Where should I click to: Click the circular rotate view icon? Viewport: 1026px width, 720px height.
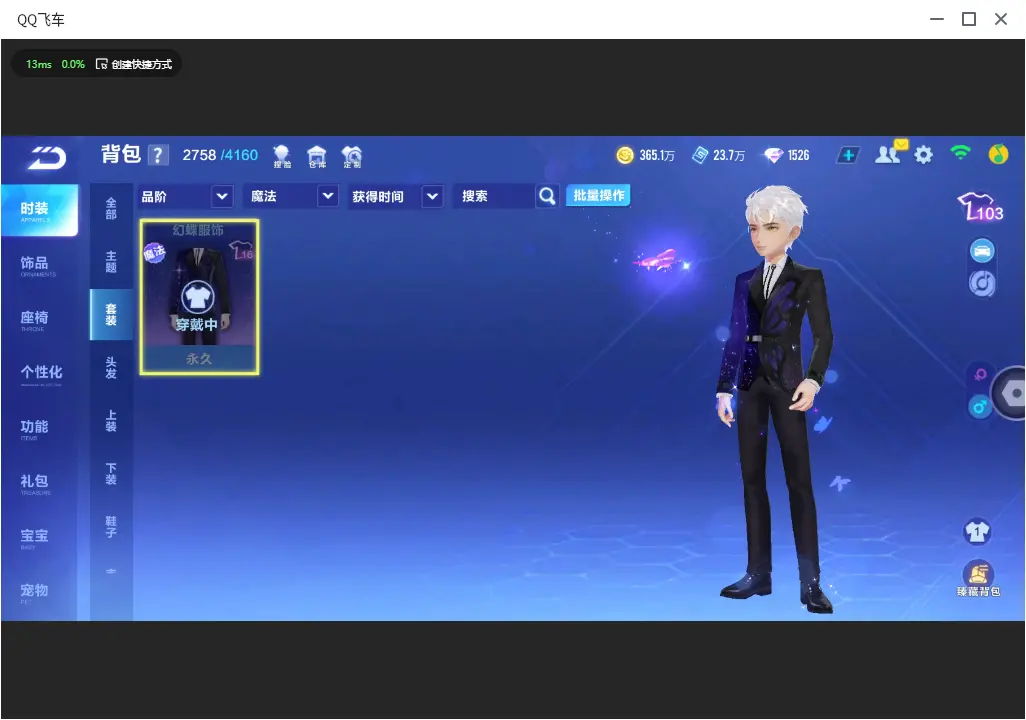coord(982,283)
